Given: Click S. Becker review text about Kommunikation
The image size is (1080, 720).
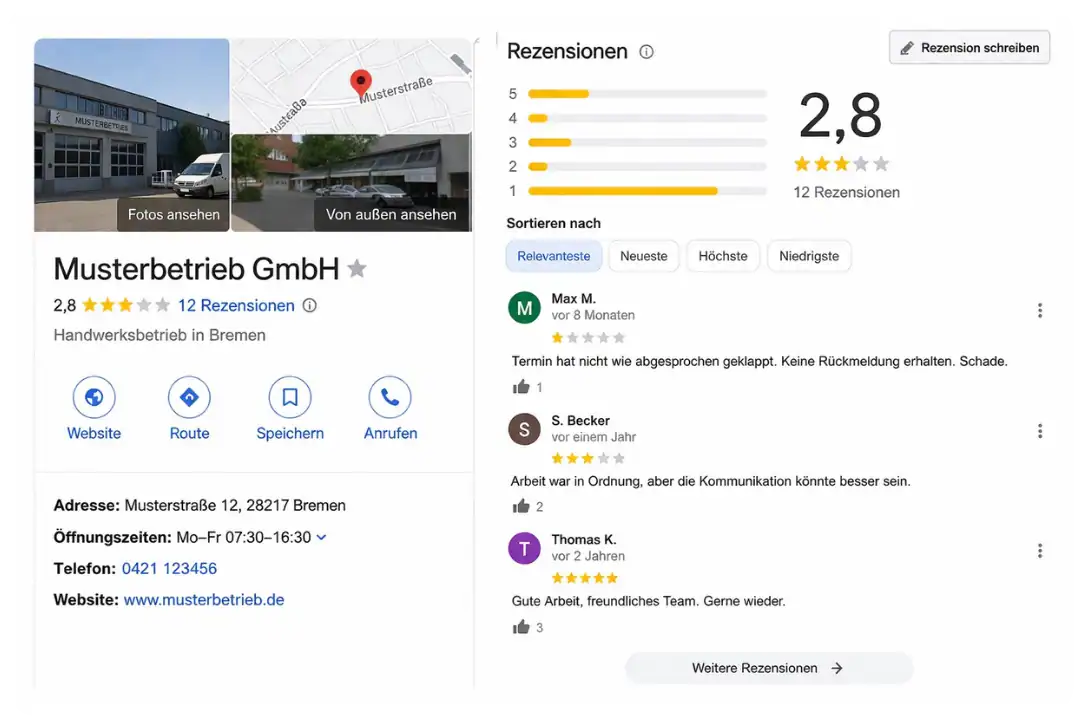Looking at the screenshot, I should coord(710,481).
